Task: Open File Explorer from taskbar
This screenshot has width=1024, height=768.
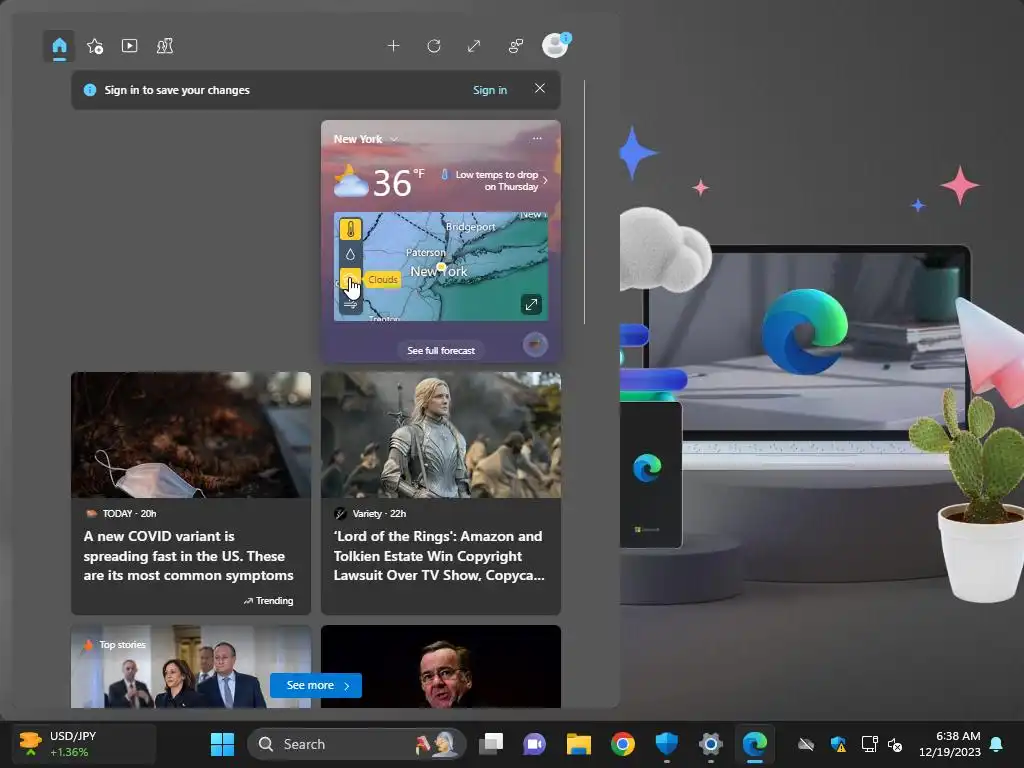Action: [x=579, y=744]
